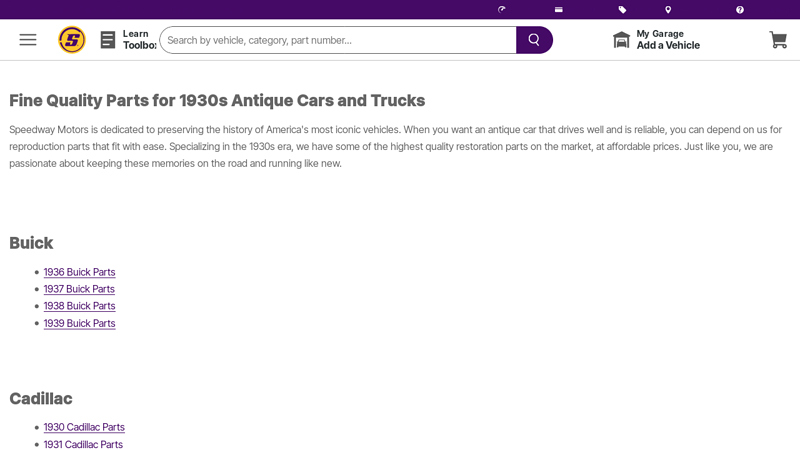Focus the parts search field

click(338, 40)
